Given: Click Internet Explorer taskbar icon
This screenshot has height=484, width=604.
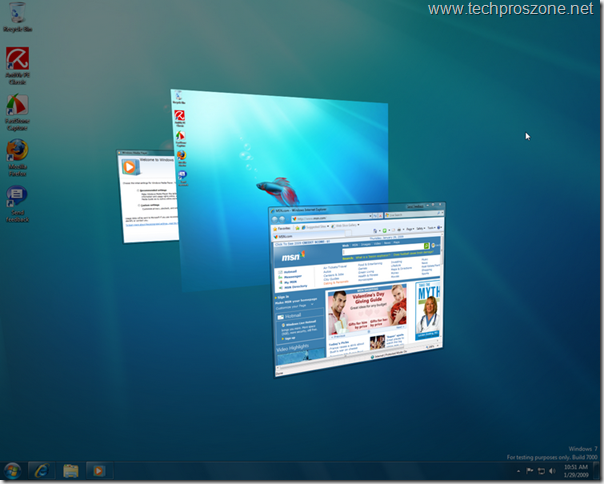Looking at the screenshot, I should 42,471.
